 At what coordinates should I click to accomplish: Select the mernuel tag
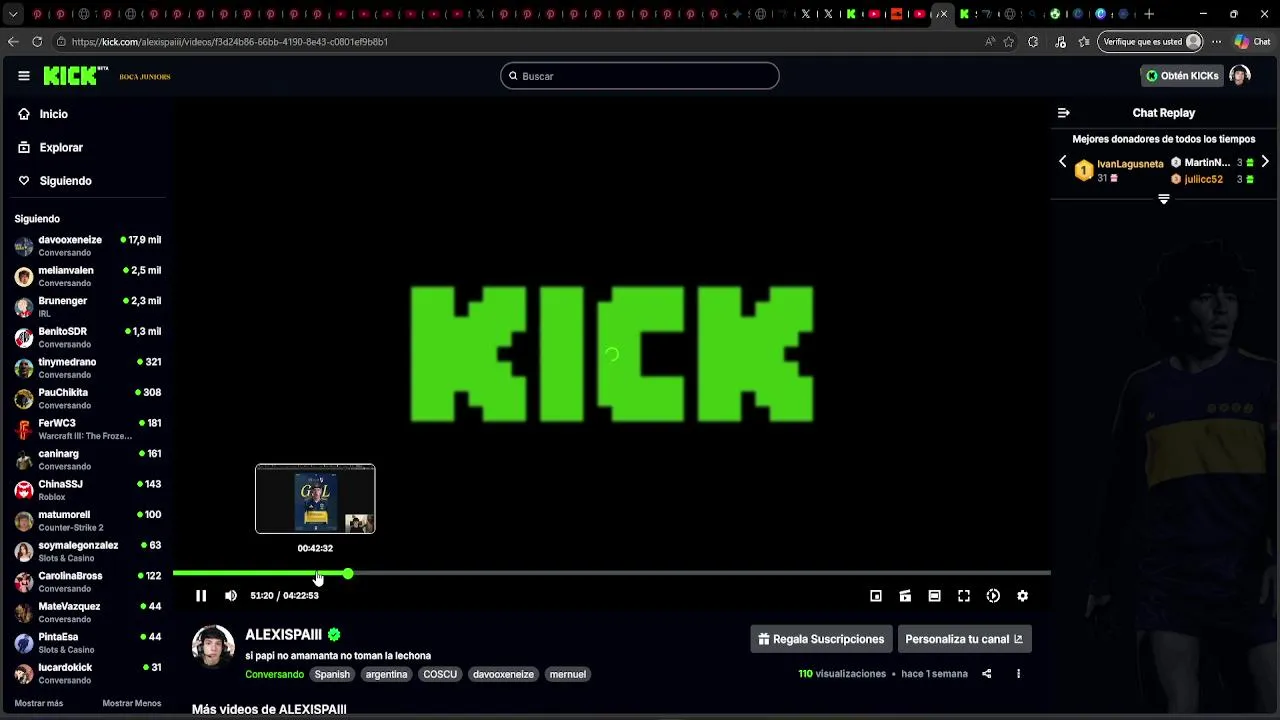(567, 674)
